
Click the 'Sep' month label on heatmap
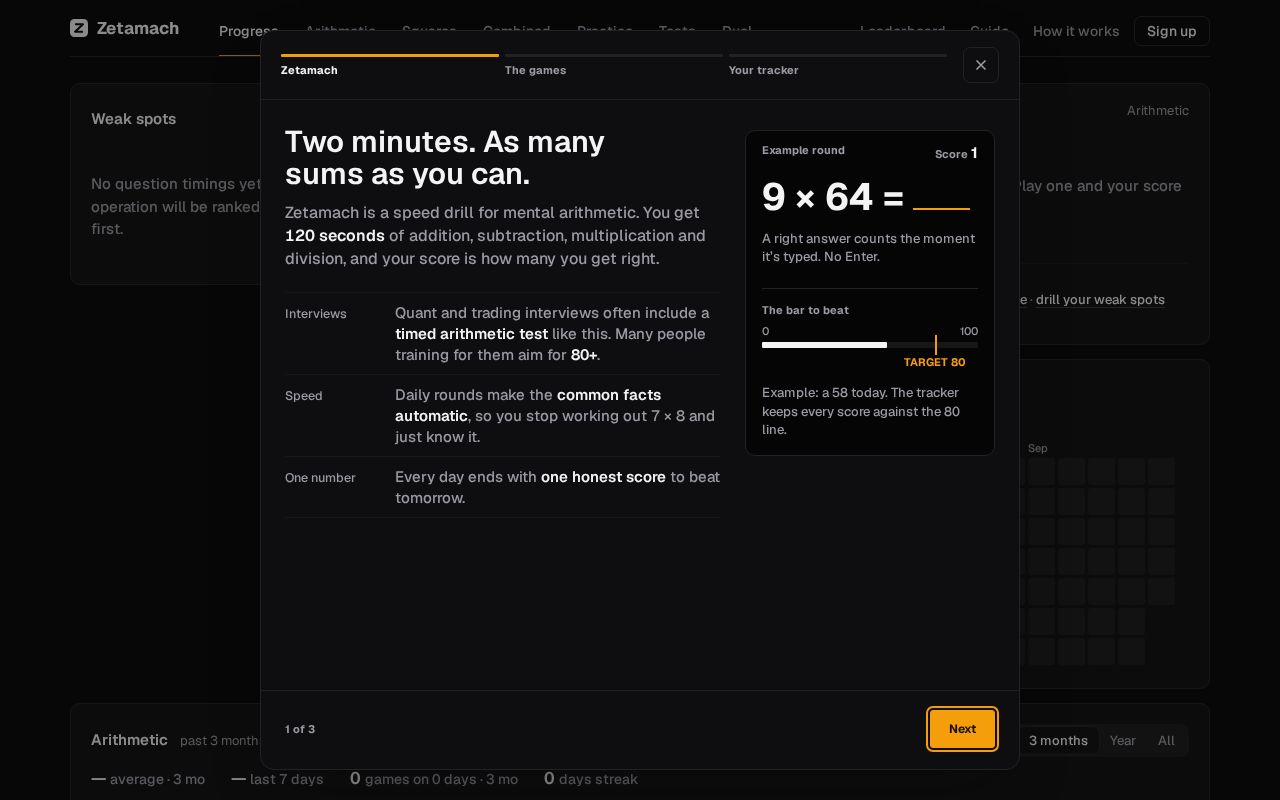(x=1037, y=448)
